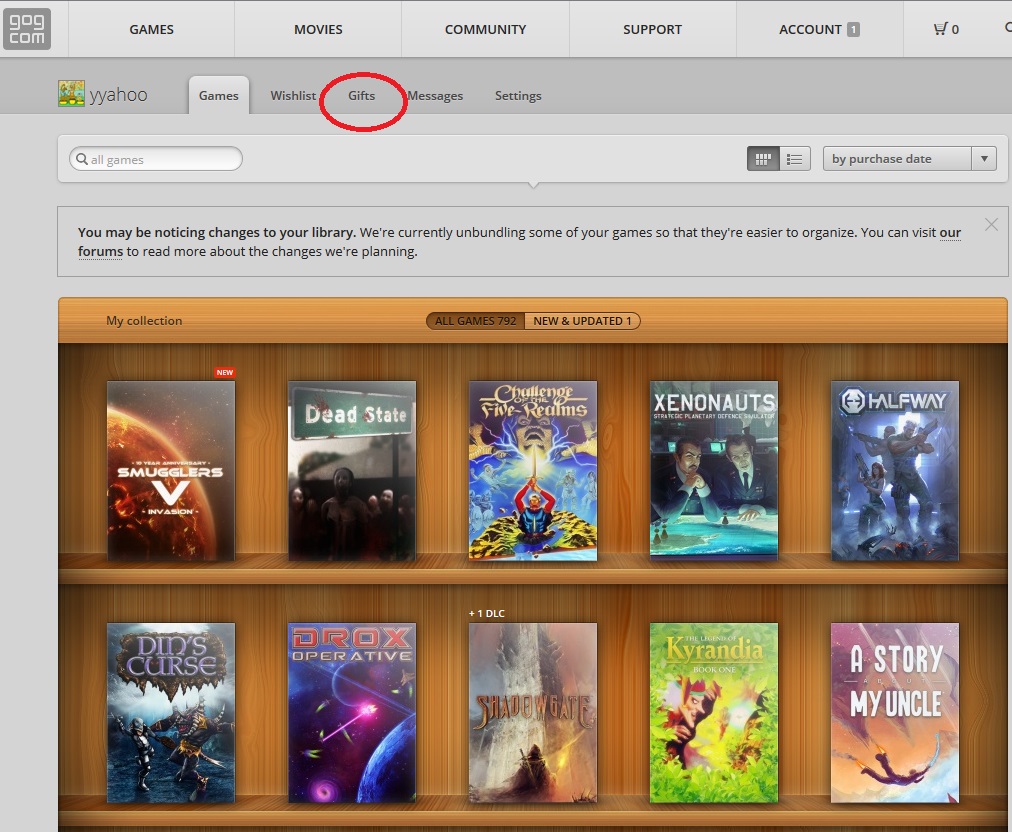Screen dimensions: 1012x832
Task: Open Shadowgate game cover
Action: tap(533, 713)
